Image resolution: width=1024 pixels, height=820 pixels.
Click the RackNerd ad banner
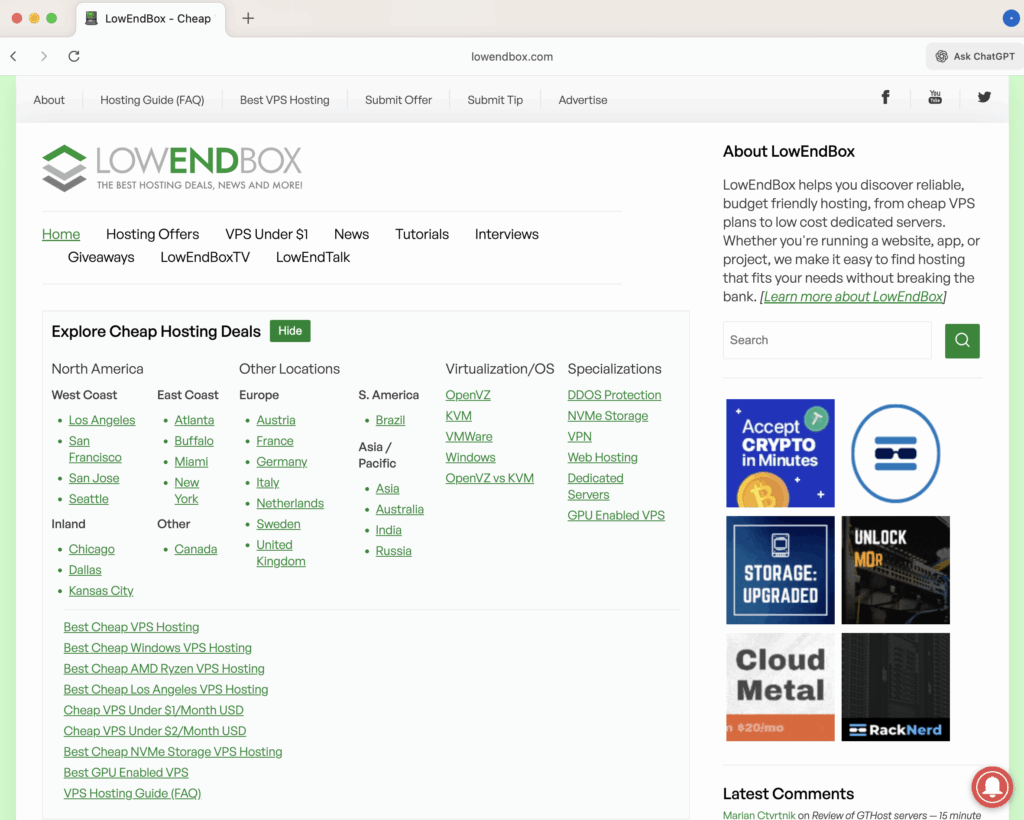click(895, 687)
